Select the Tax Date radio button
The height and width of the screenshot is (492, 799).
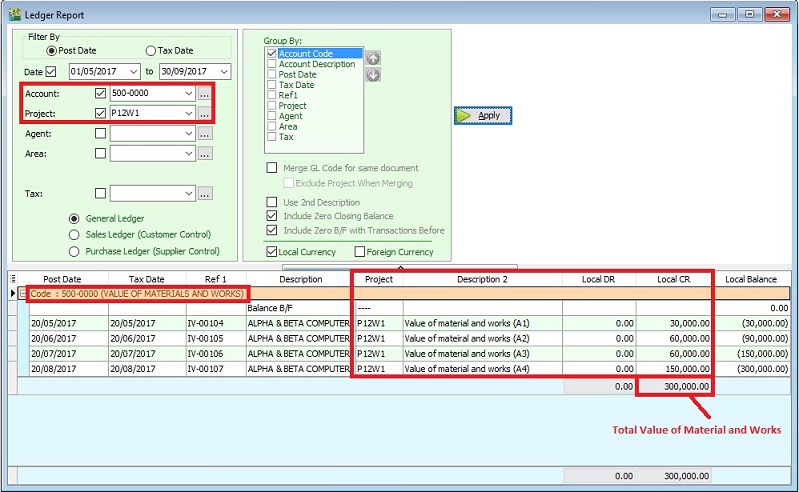click(151, 51)
